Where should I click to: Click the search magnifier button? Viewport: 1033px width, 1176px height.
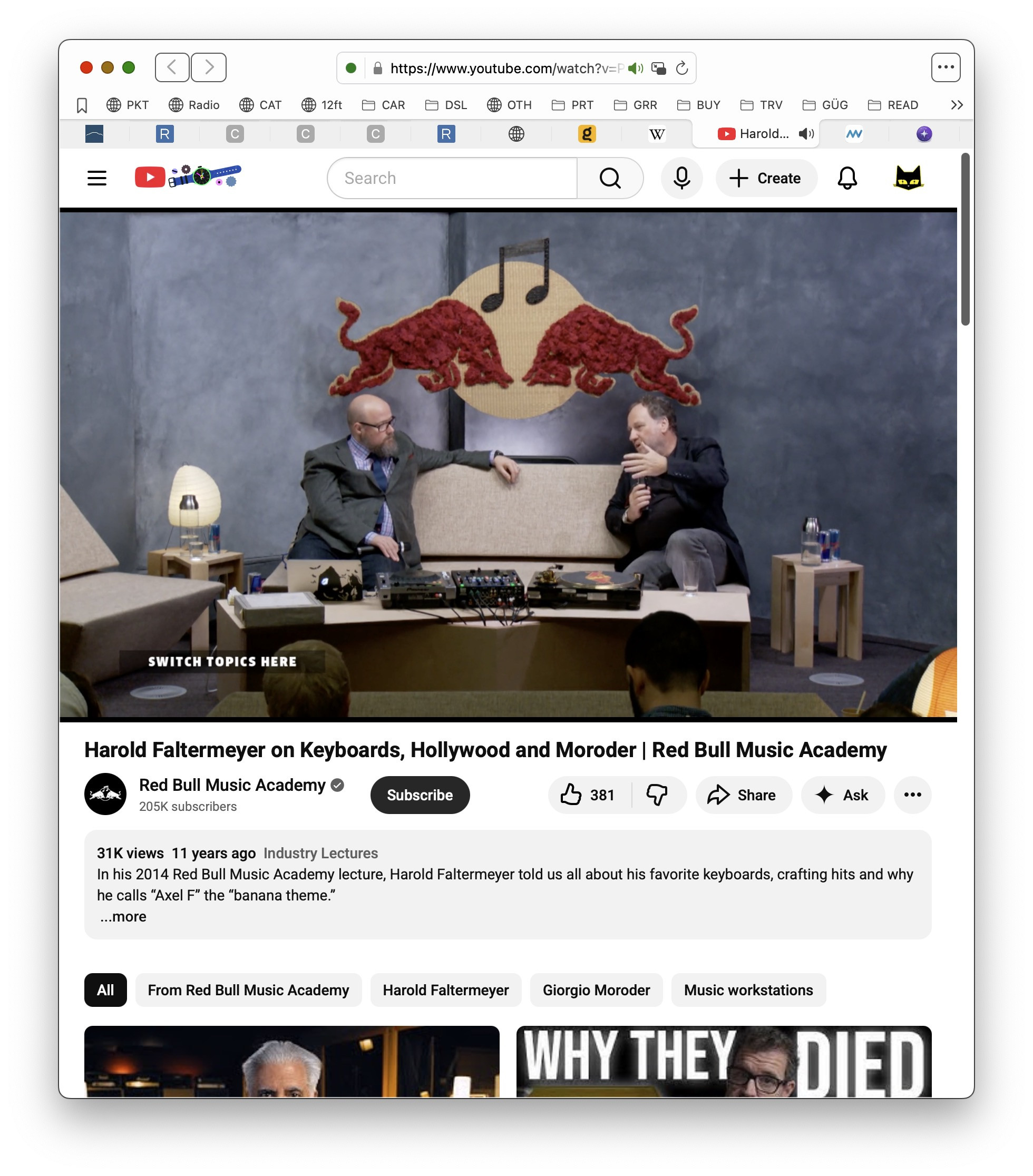[609, 179]
